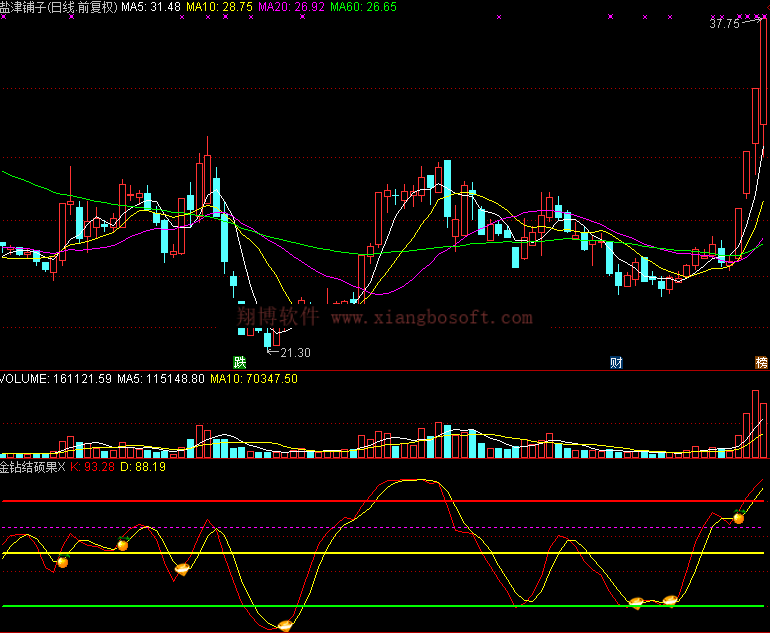770x633 pixels.
Task: Click the 37.75 high price label
Action: pos(724,24)
